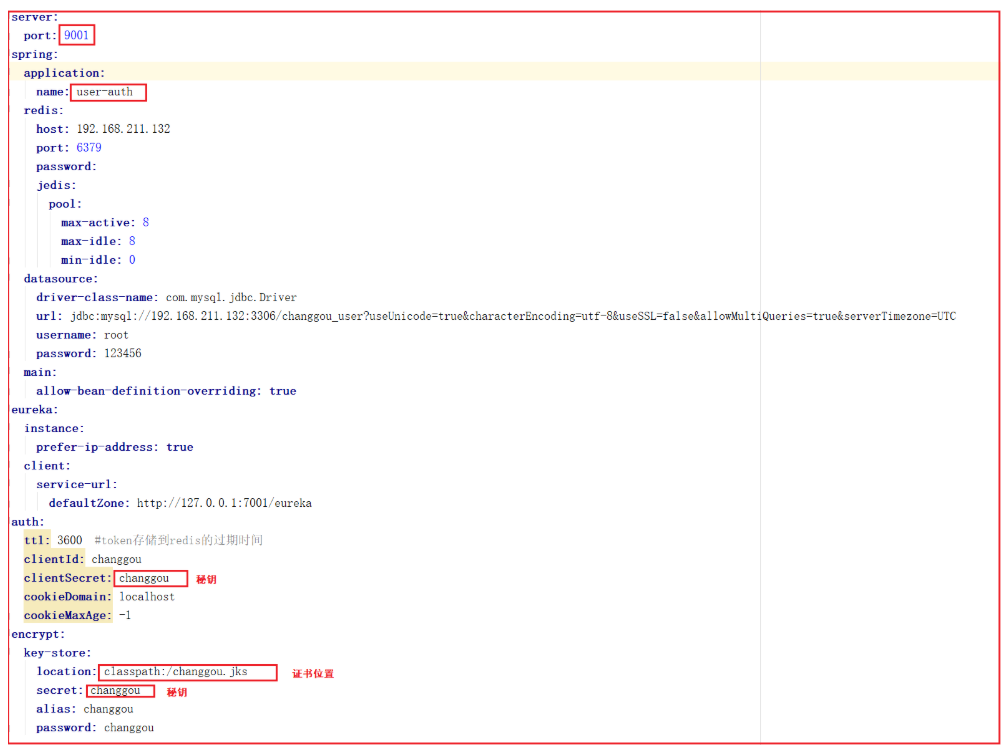Screen dimensions: 1003x750
Task: Click the 'redis:' key line
Action: [x=43, y=111]
